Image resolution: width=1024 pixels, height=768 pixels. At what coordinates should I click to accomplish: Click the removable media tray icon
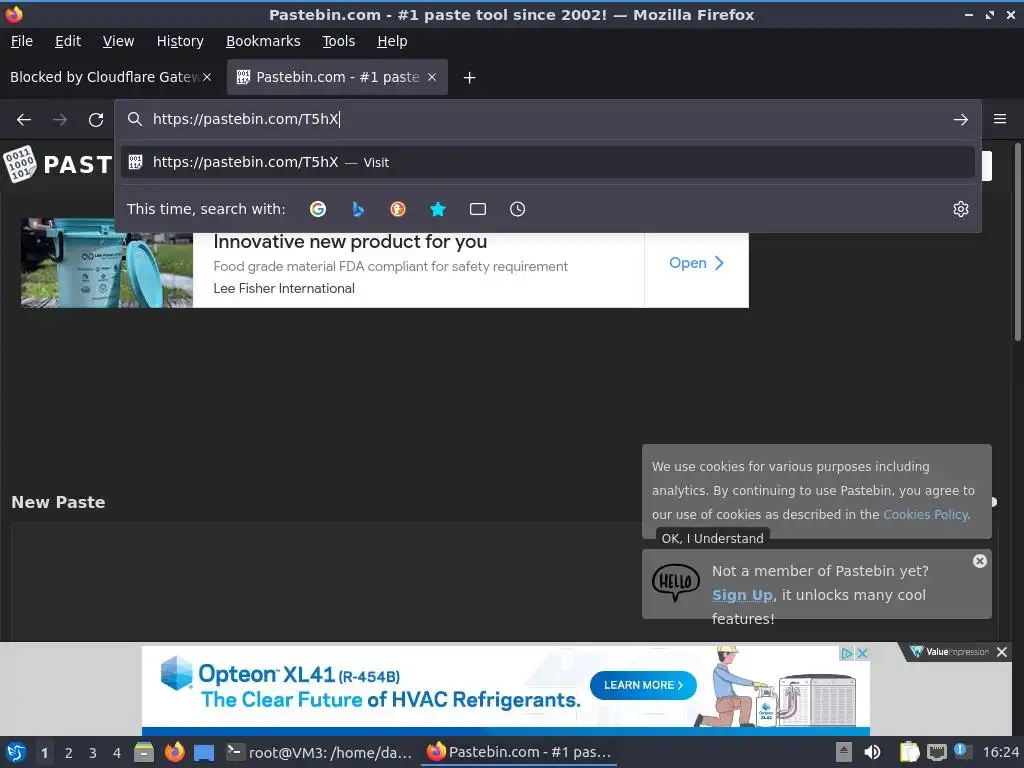click(844, 752)
